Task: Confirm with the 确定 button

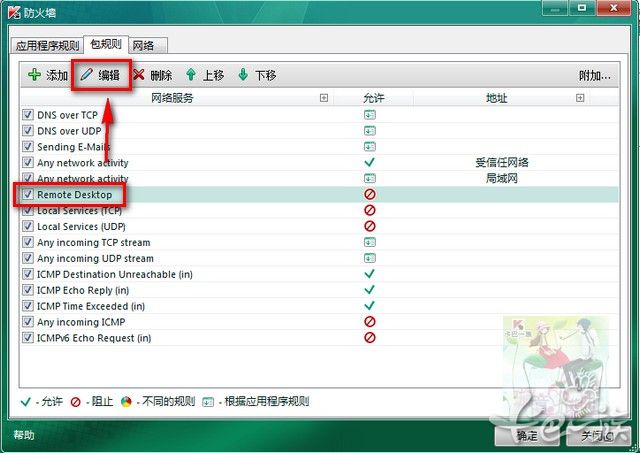Action: [x=527, y=436]
